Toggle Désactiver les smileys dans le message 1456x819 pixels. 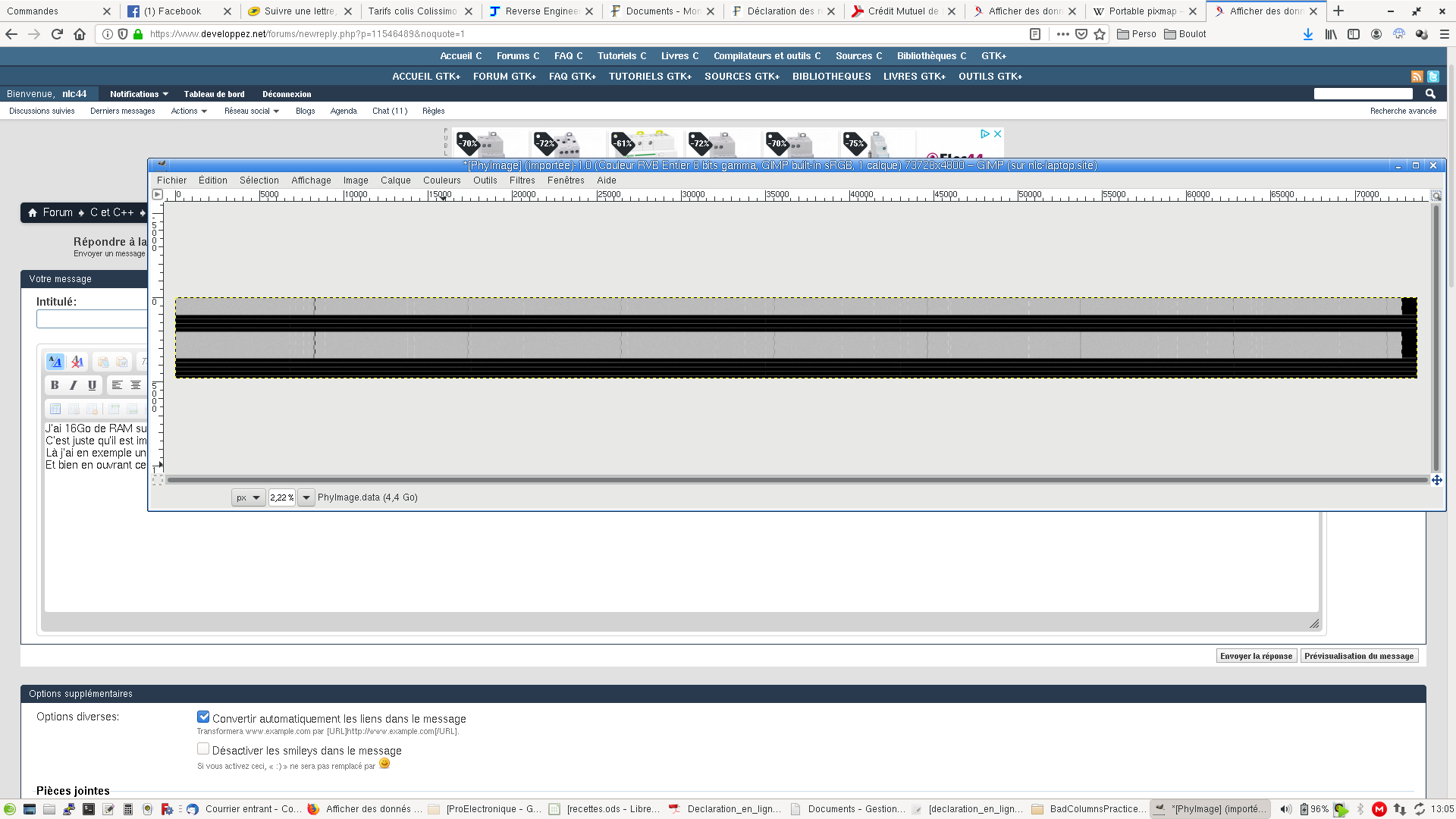point(202,748)
